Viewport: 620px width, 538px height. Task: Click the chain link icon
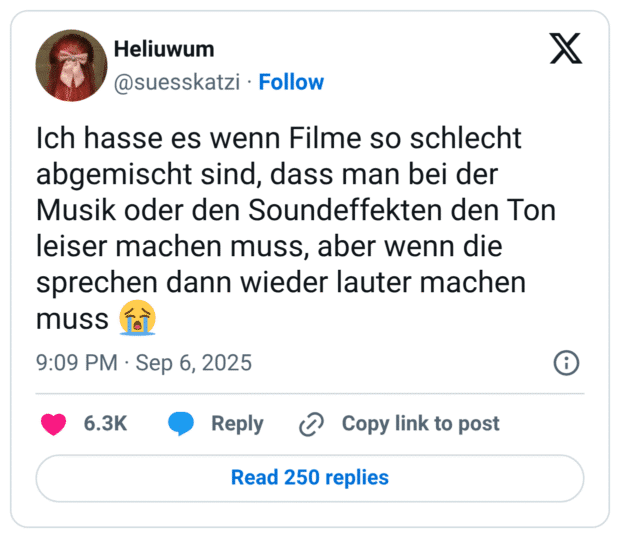pyautogui.click(x=312, y=424)
